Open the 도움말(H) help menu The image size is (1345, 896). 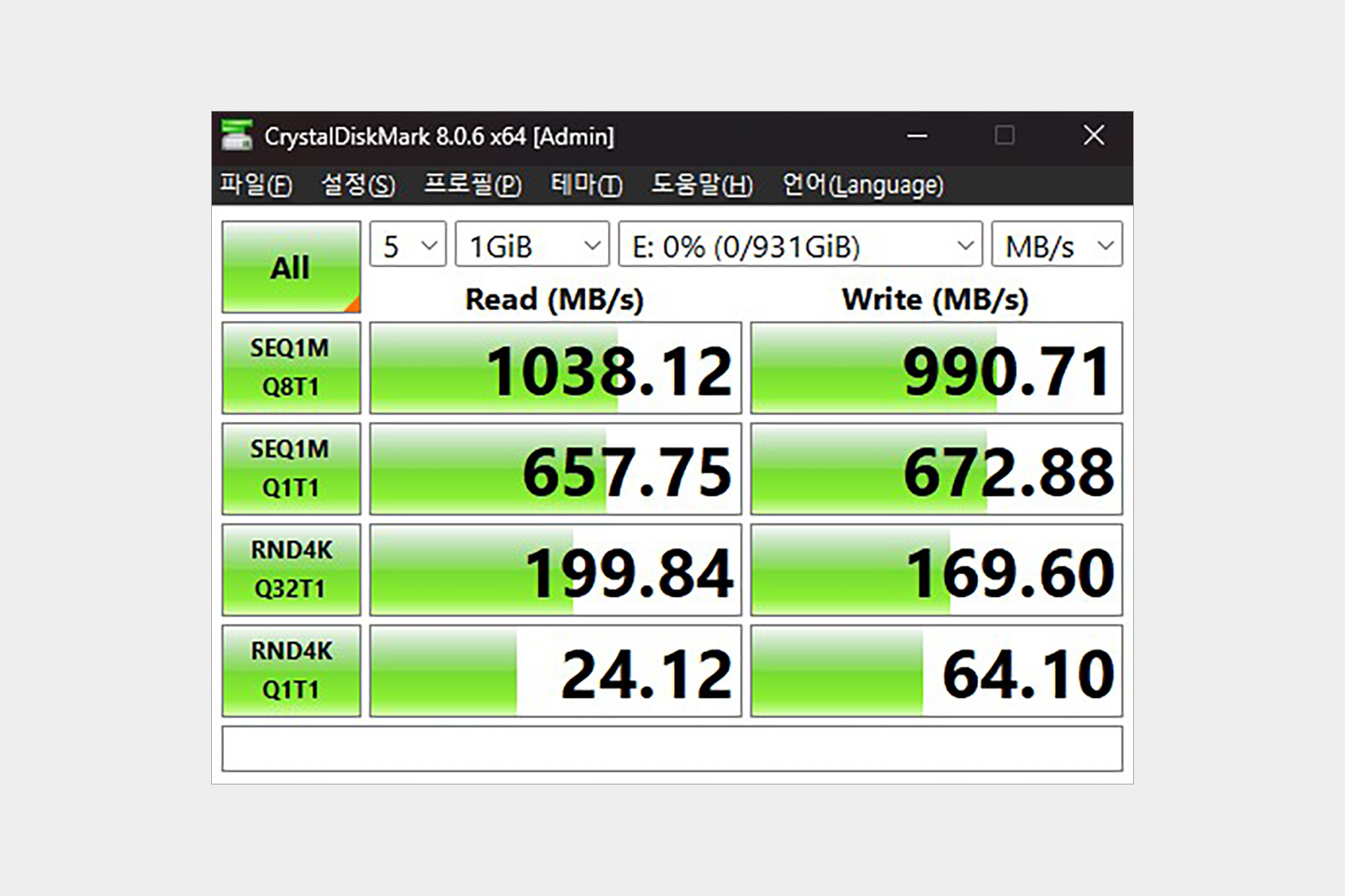[702, 185]
